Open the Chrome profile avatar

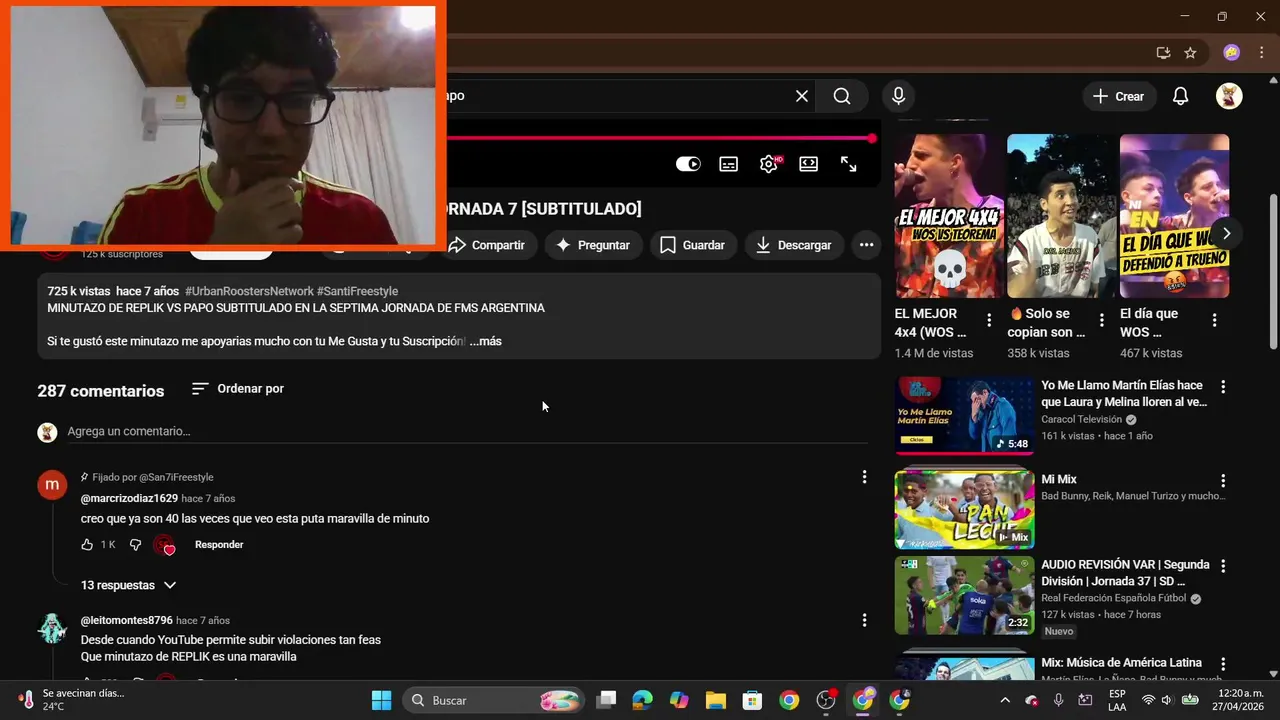click(x=1232, y=53)
